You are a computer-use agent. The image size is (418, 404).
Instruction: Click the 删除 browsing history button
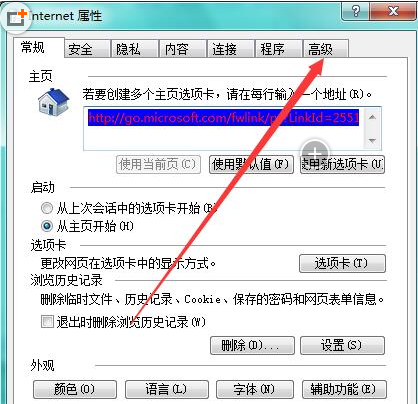(252, 345)
